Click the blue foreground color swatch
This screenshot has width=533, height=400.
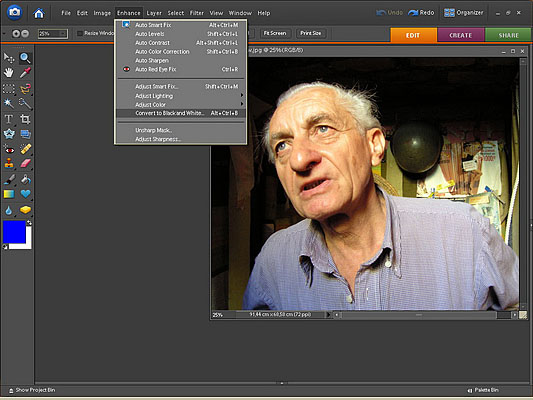pos(14,232)
